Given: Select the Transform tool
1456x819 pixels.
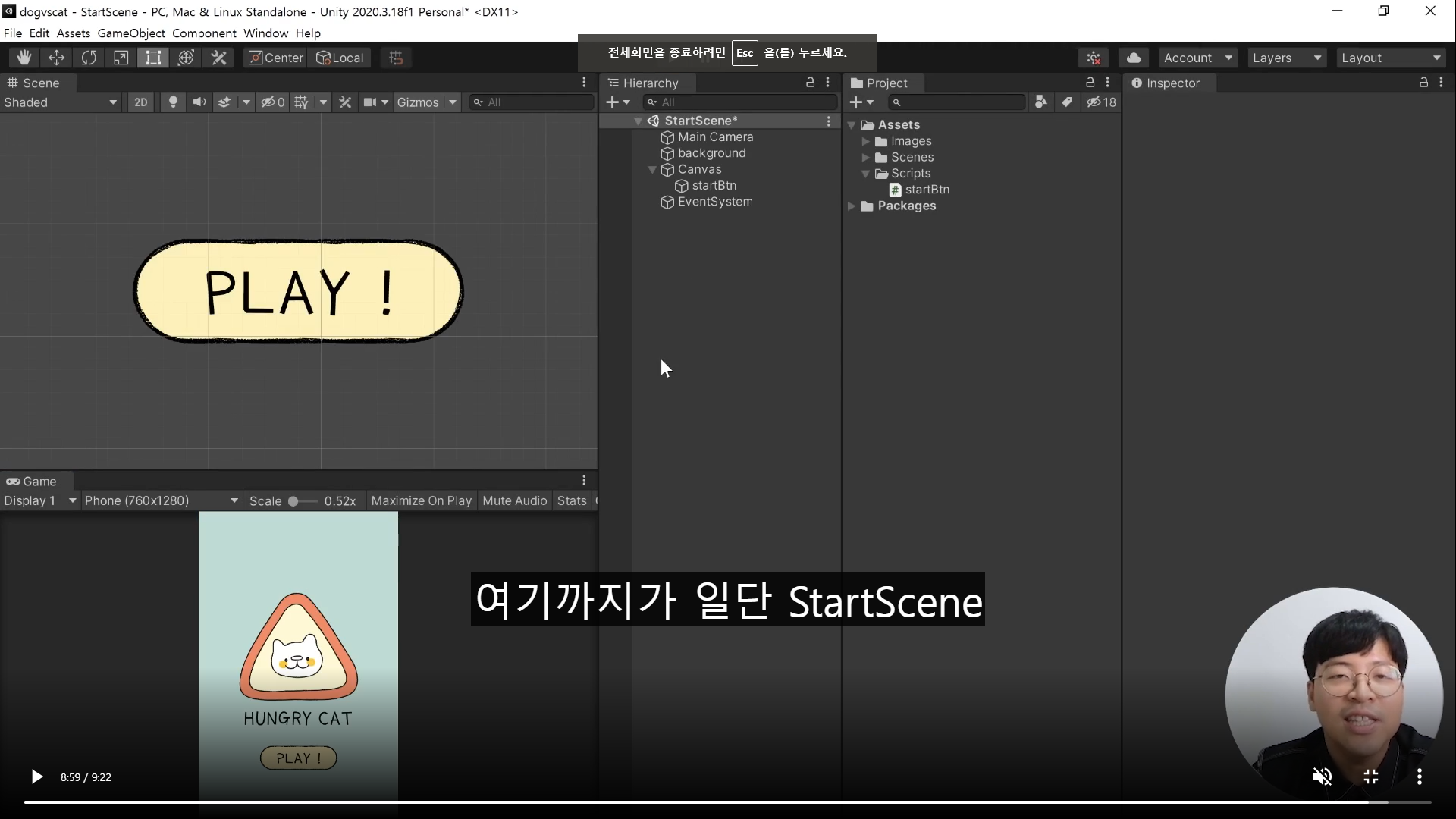Looking at the screenshot, I should tap(186, 58).
